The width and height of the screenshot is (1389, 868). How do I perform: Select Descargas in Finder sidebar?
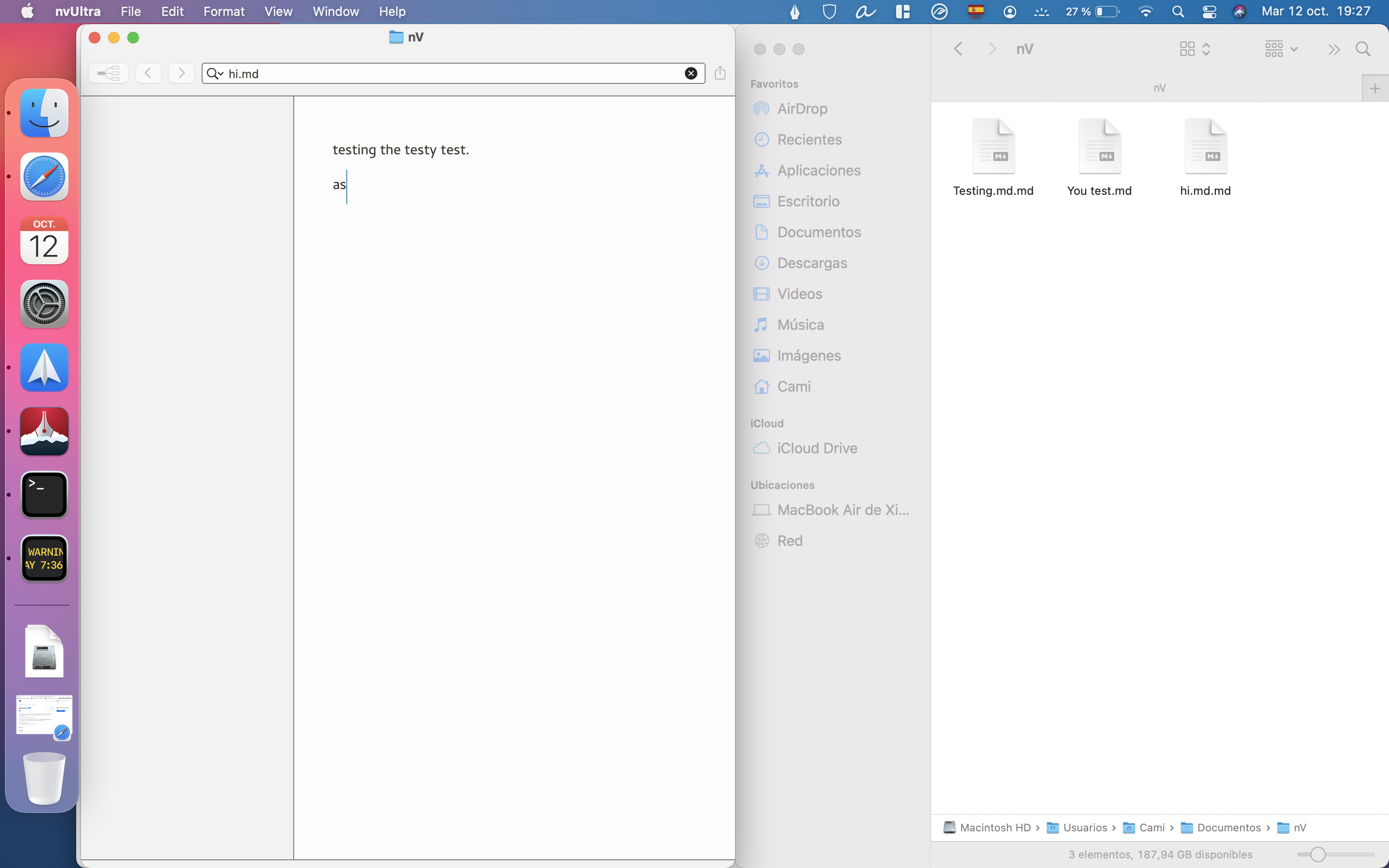click(x=812, y=263)
